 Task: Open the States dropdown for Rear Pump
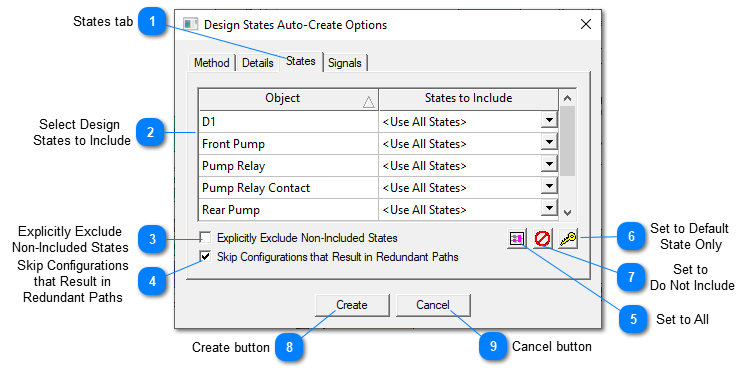[x=549, y=209]
